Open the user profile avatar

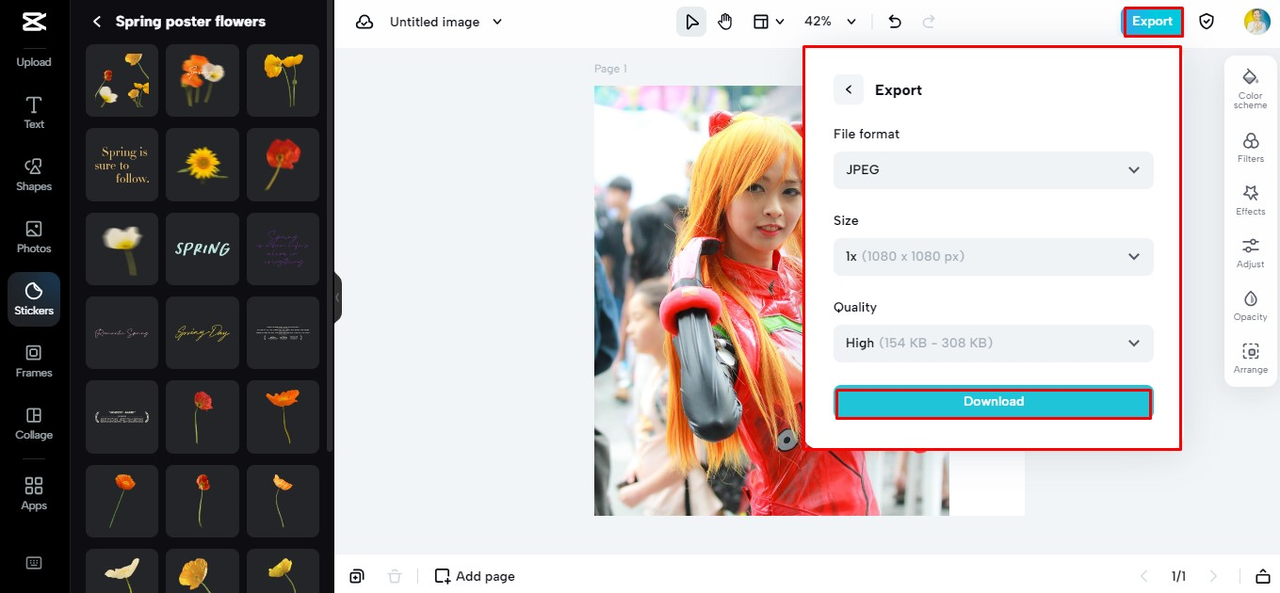pos(1257,21)
